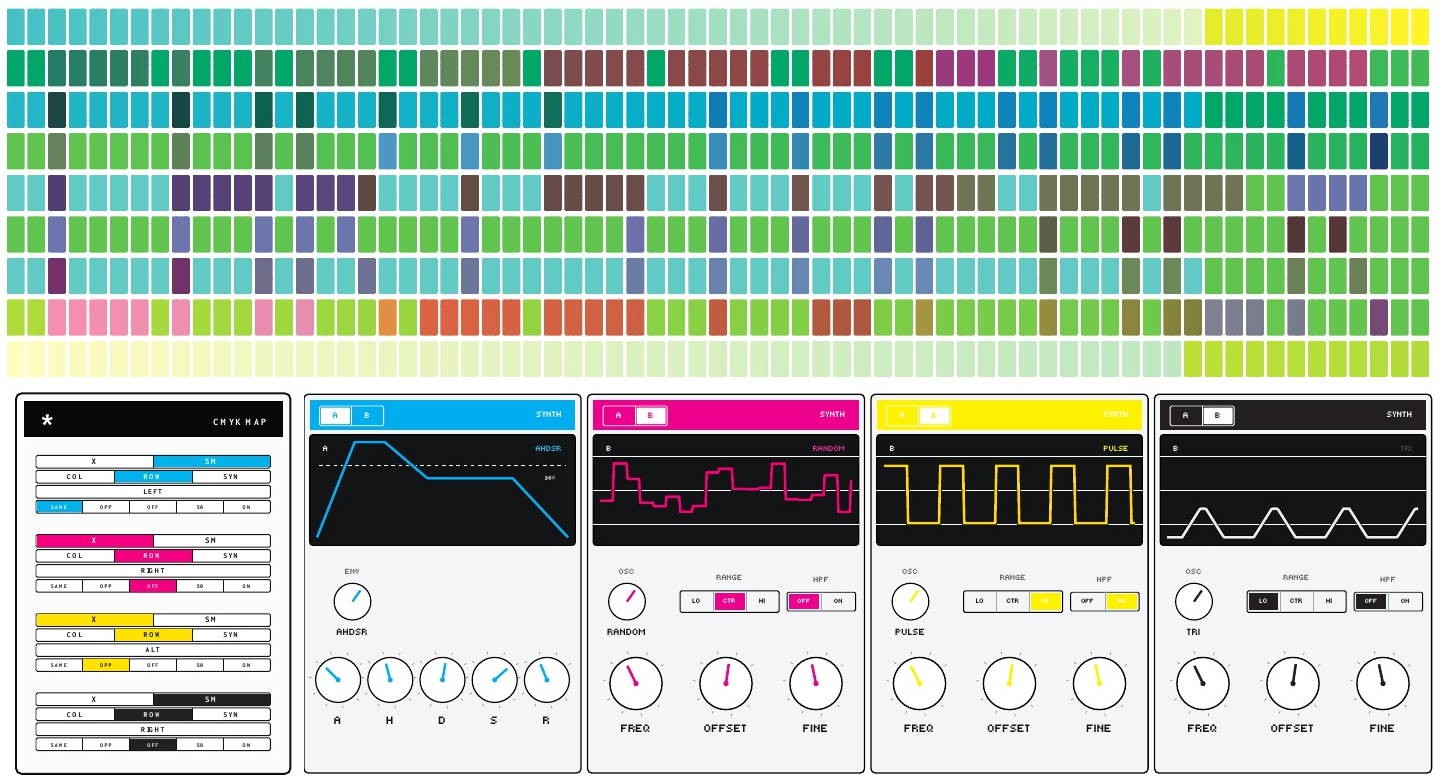The width and height of the screenshot is (1442, 779).
Task: Click the cyan AHDSR envelope display
Action: coord(442,490)
